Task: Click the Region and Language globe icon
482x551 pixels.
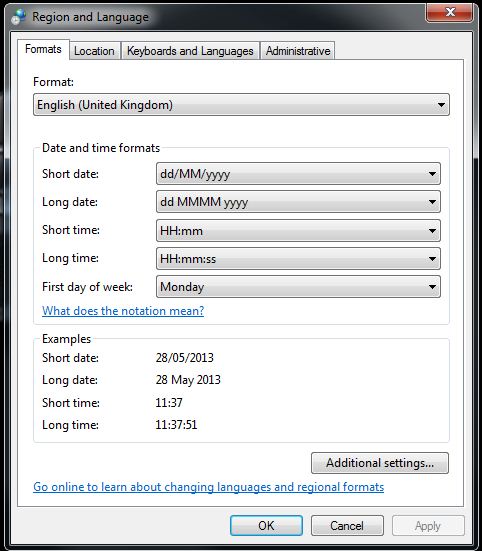Action: point(18,17)
